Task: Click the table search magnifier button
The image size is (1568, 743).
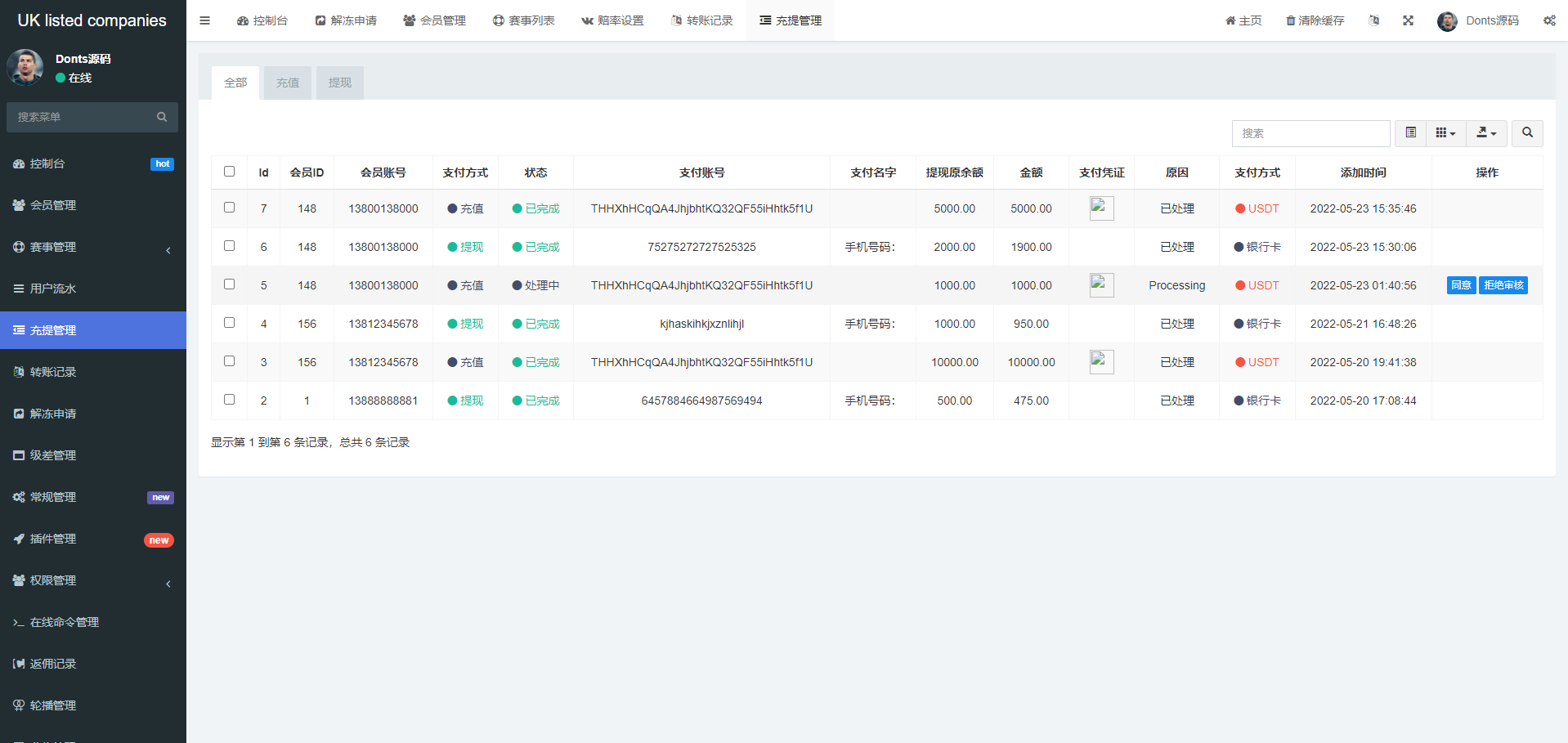Action: coord(1527,132)
